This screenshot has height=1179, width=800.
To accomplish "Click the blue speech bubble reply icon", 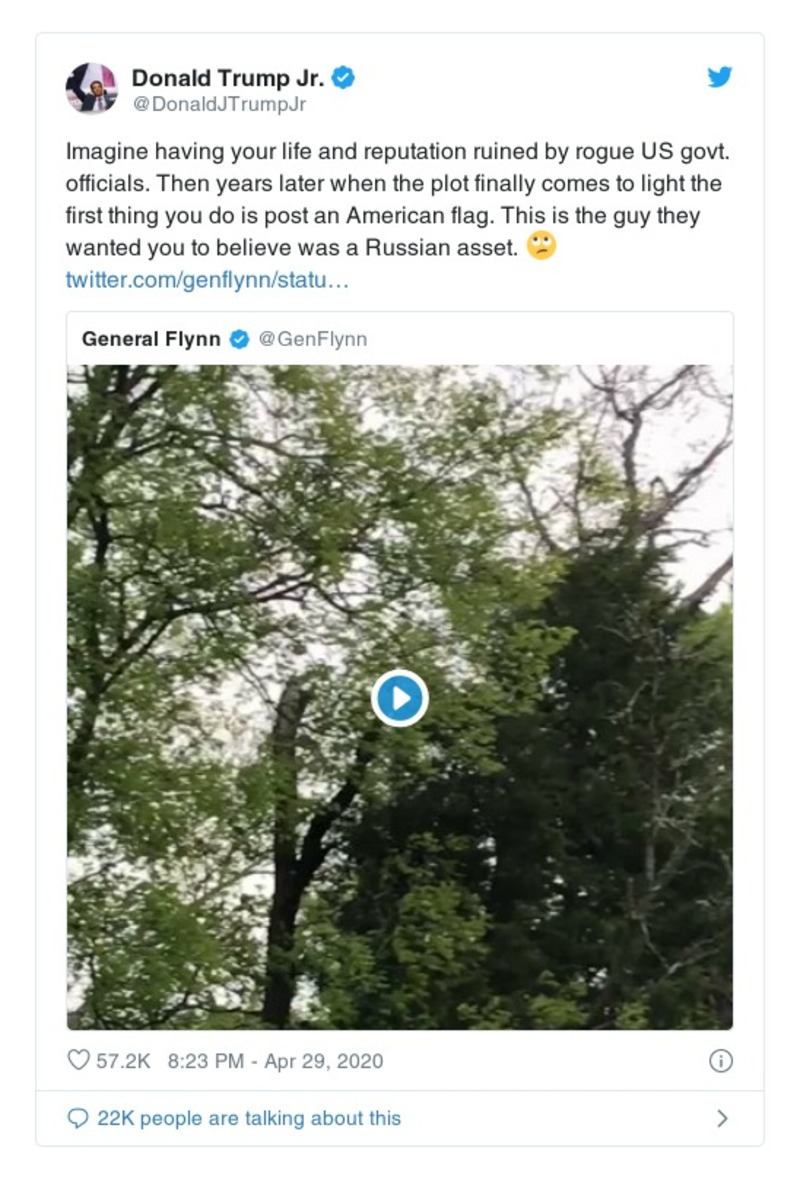I will [x=78, y=1118].
